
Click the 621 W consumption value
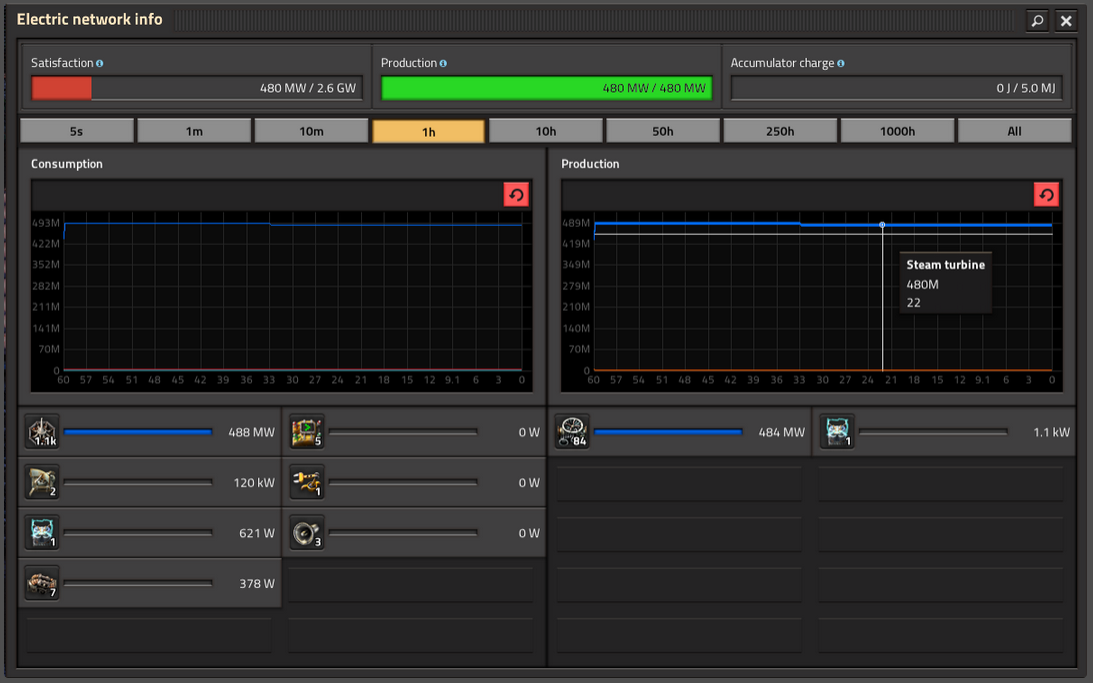[257, 533]
